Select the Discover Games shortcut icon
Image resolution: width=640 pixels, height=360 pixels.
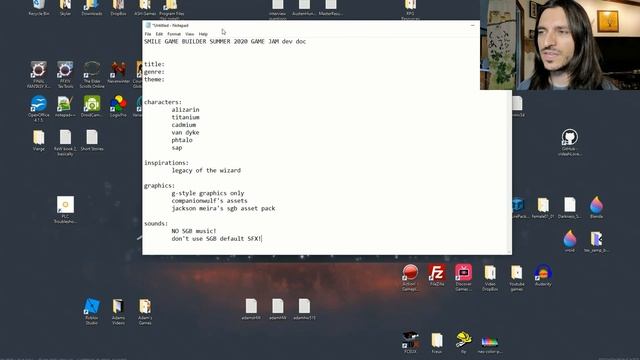(463, 277)
